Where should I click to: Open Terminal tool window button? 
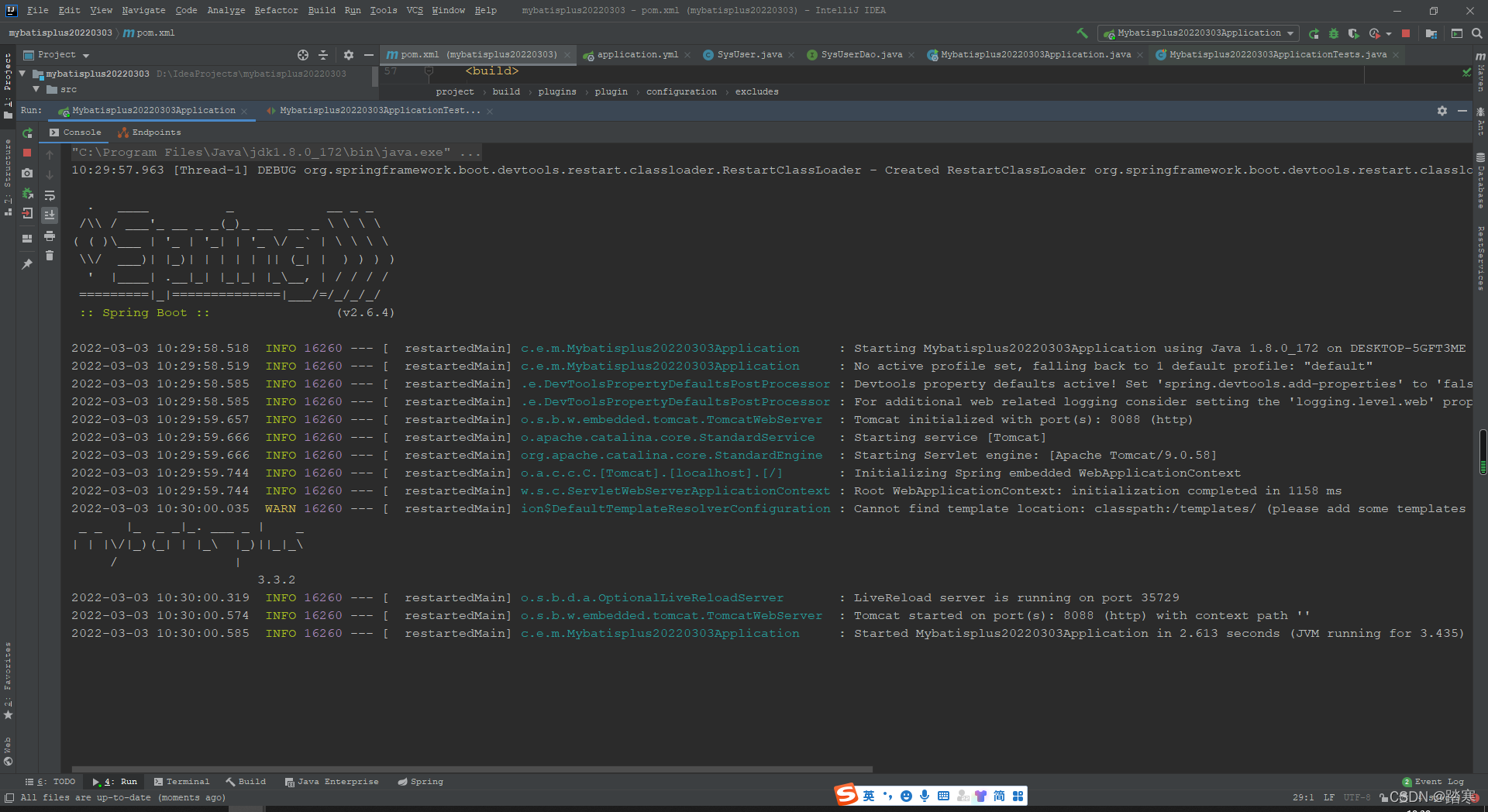[181, 782]
